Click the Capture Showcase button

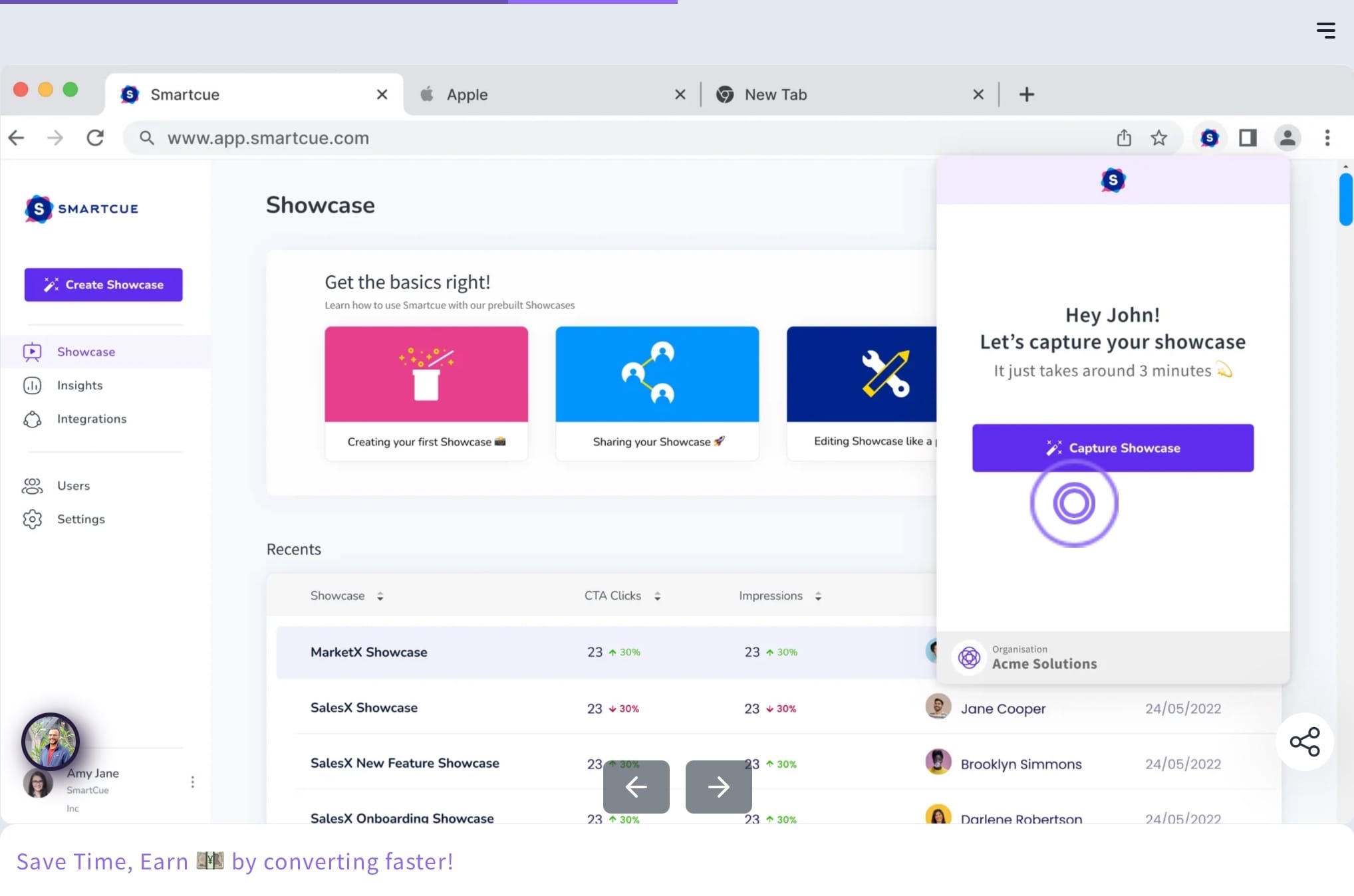[1112, 447]
